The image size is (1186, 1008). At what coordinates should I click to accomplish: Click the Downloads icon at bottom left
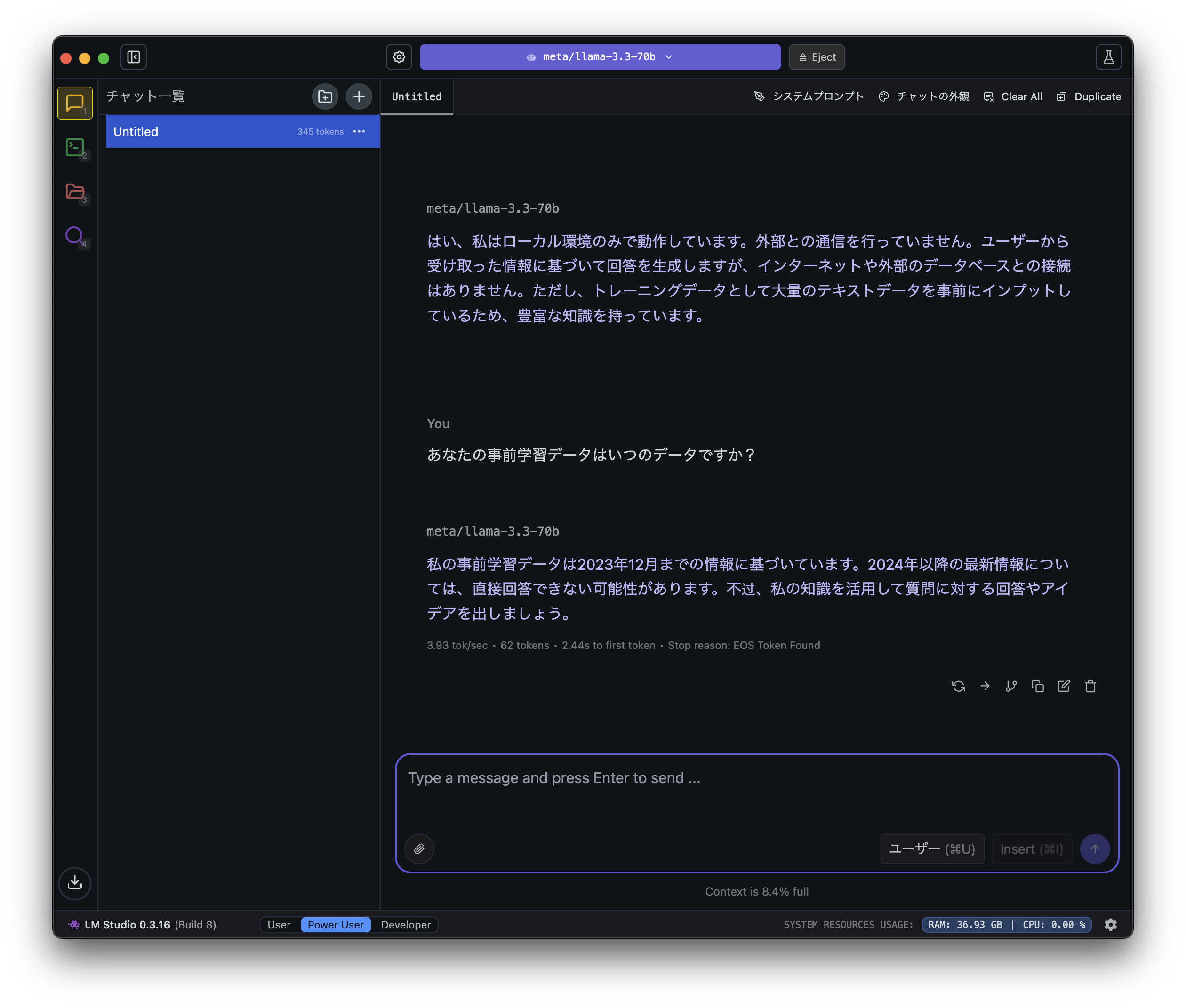click(75, 883)
